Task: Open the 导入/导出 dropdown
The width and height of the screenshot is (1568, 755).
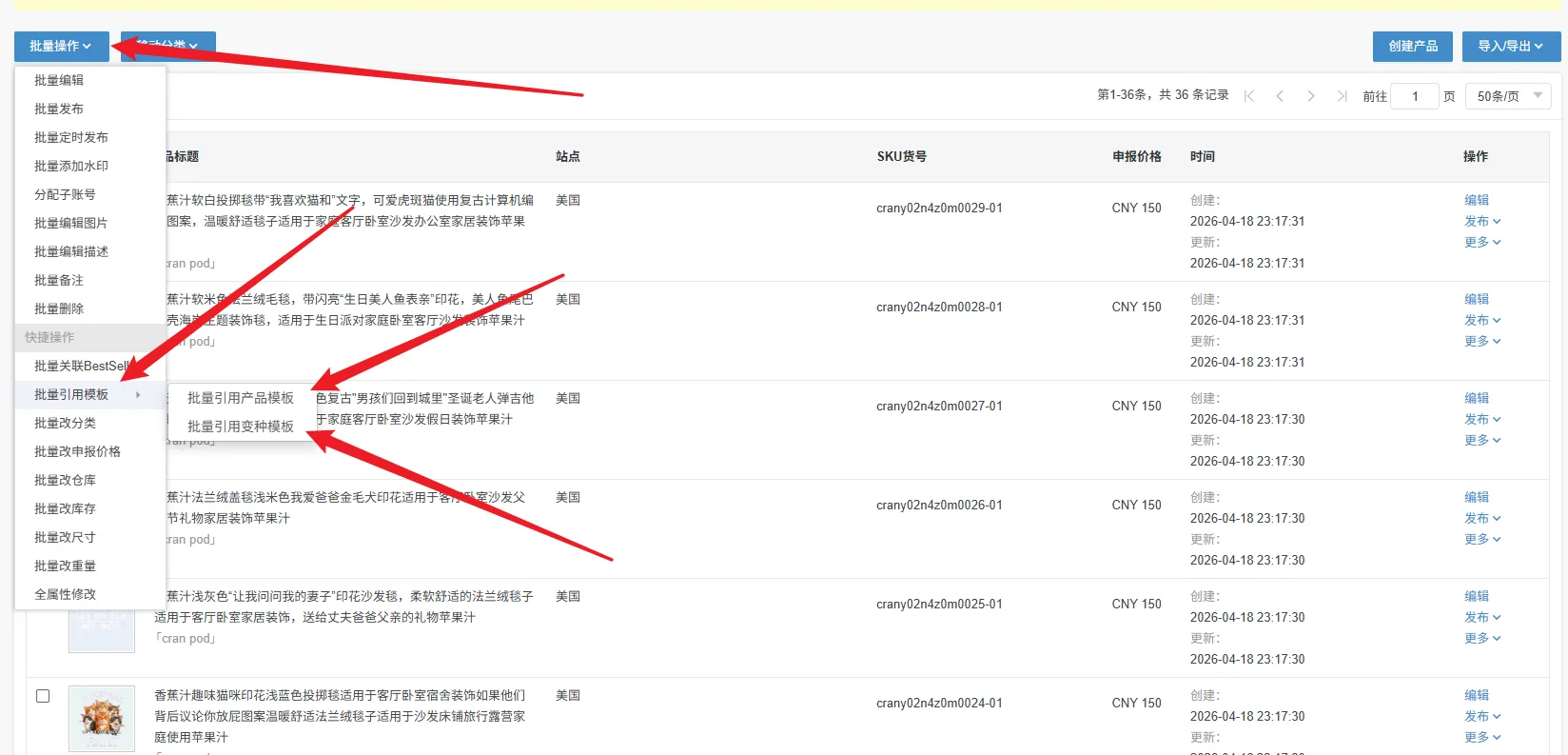Action: point(1510,46)
